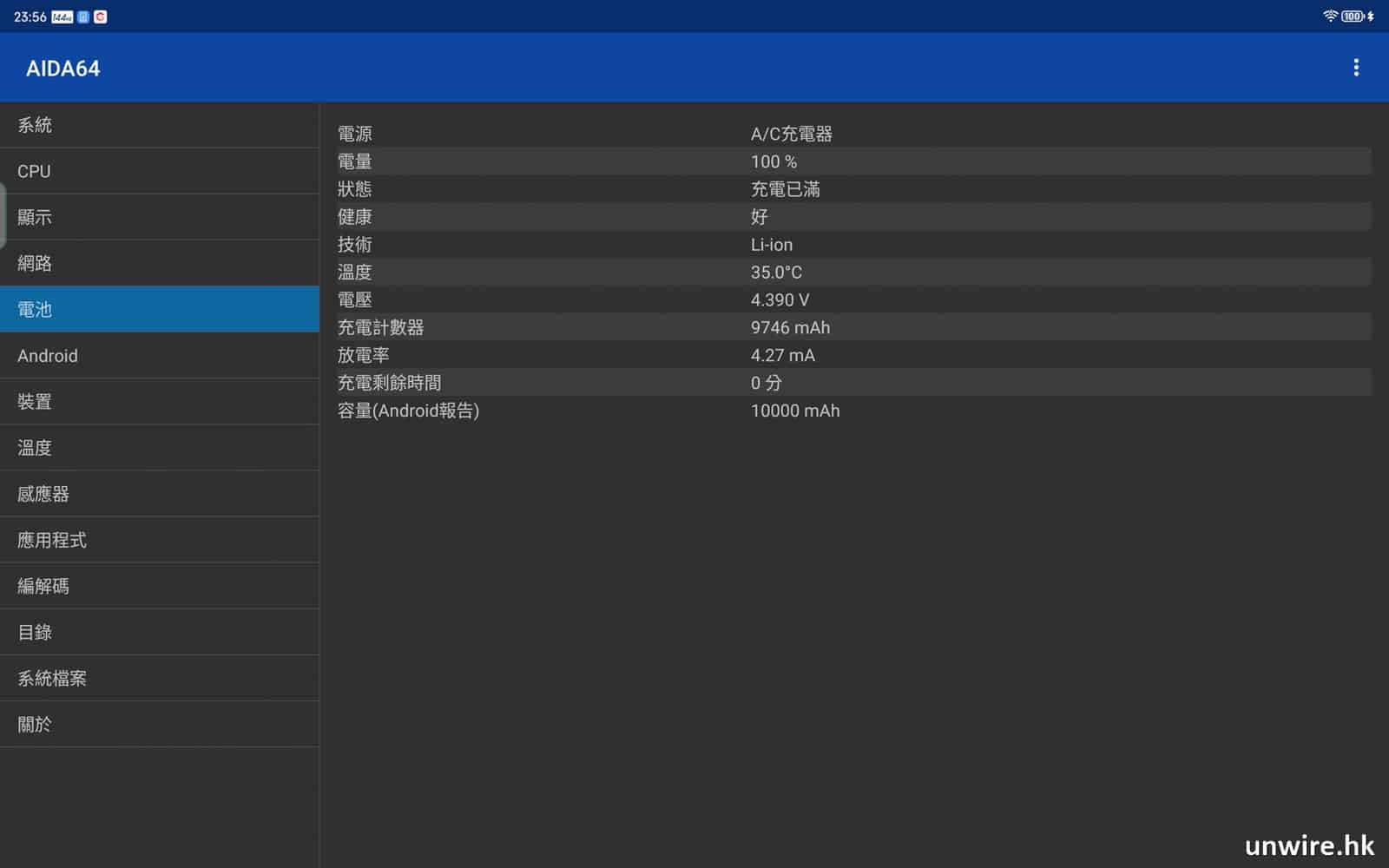Go to the Android section
The width and height of the screenshot is (1389, 868).
[160, 356]
